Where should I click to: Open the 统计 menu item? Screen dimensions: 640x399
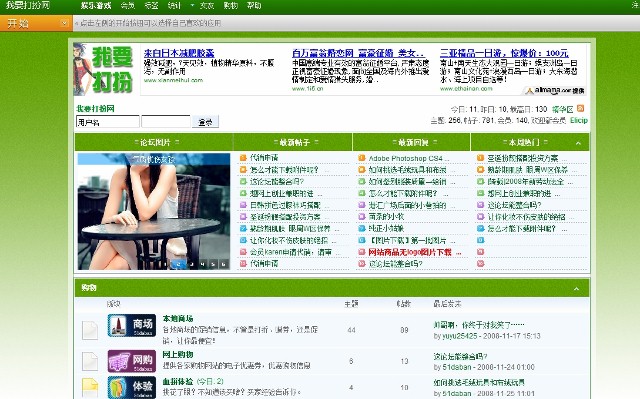click(174, 5)
